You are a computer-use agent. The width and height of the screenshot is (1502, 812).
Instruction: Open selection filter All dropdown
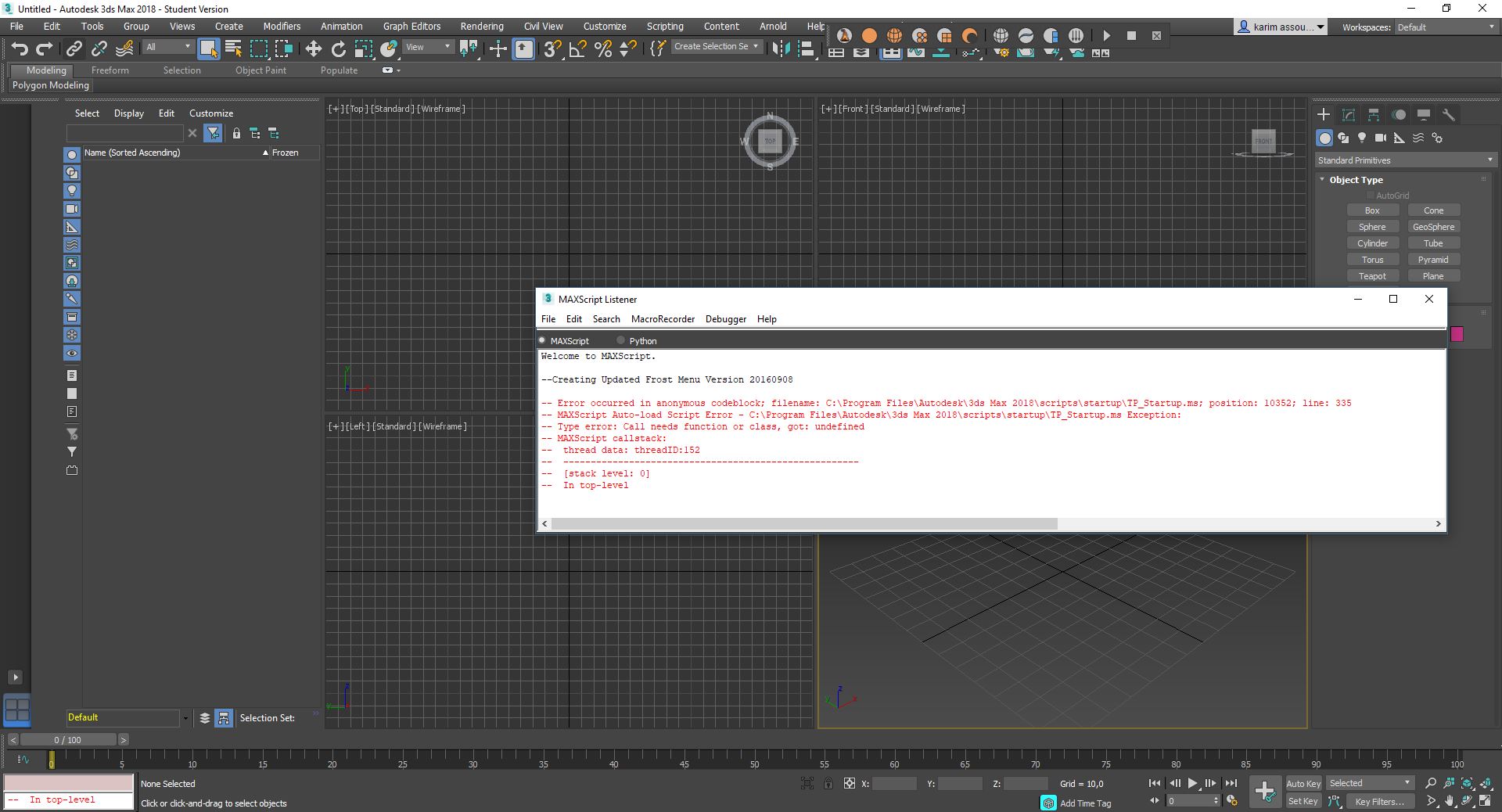(x=168, y=47)
